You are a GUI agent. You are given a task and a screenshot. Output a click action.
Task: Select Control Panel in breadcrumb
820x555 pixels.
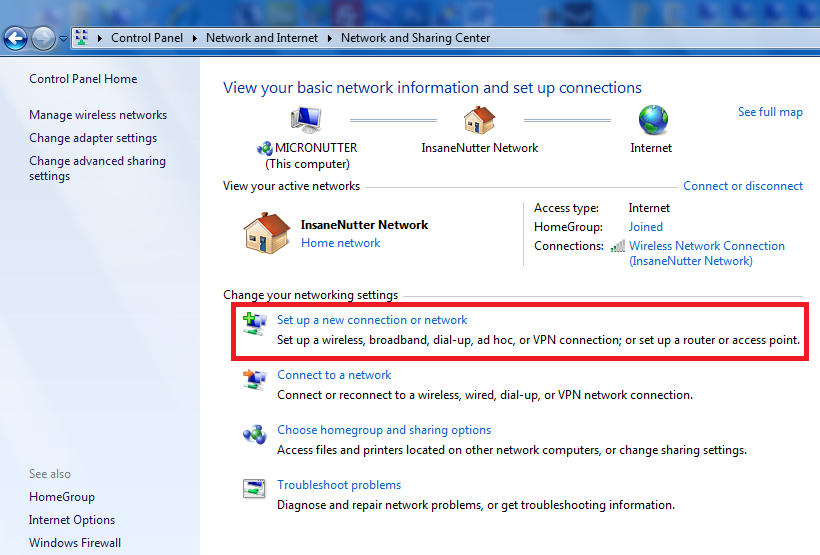pyautogui.click(x=147, y=38)
